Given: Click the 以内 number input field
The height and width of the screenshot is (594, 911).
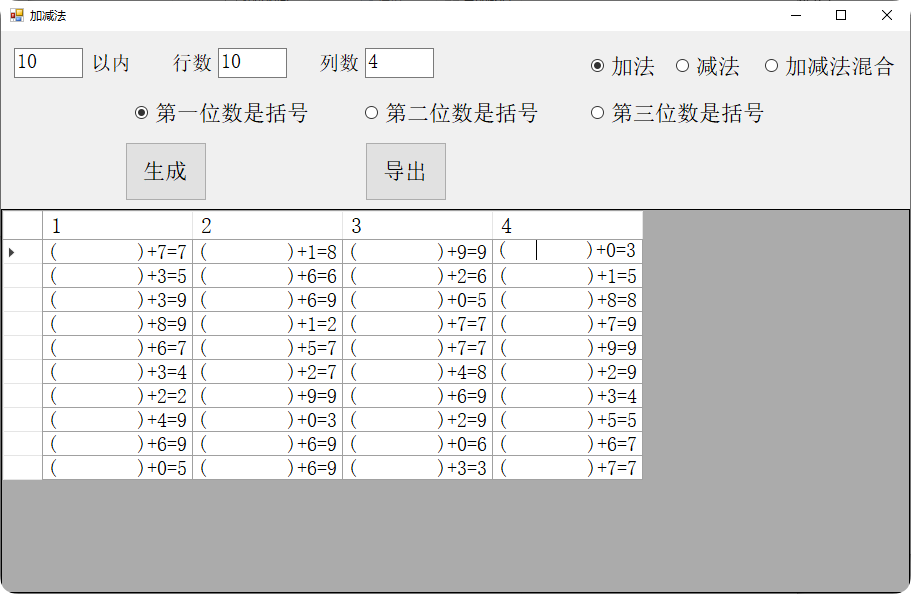Looking at the screenshot, I should pyautogui.click(x=48, y=63).
